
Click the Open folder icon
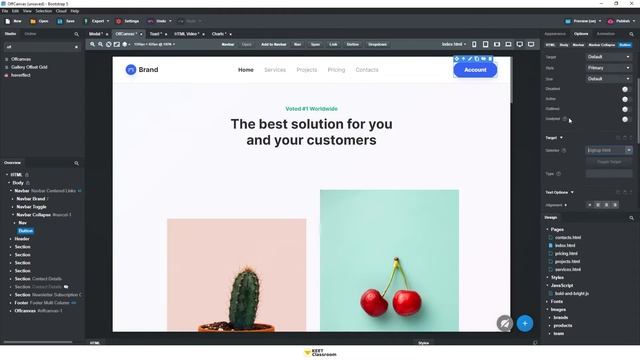[x=33, y=21]
